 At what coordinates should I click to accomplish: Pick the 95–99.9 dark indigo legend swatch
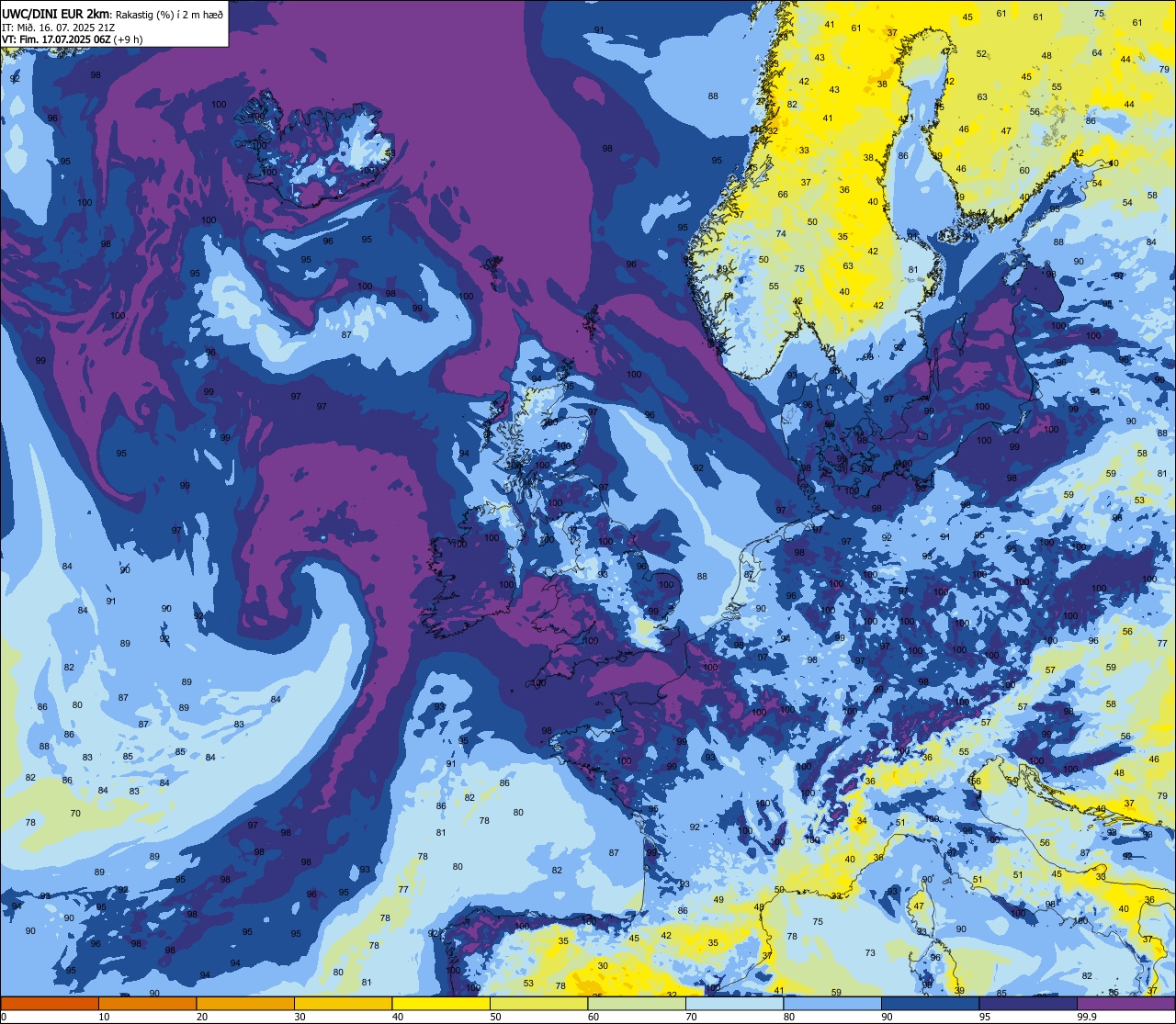point(1028,1003)
